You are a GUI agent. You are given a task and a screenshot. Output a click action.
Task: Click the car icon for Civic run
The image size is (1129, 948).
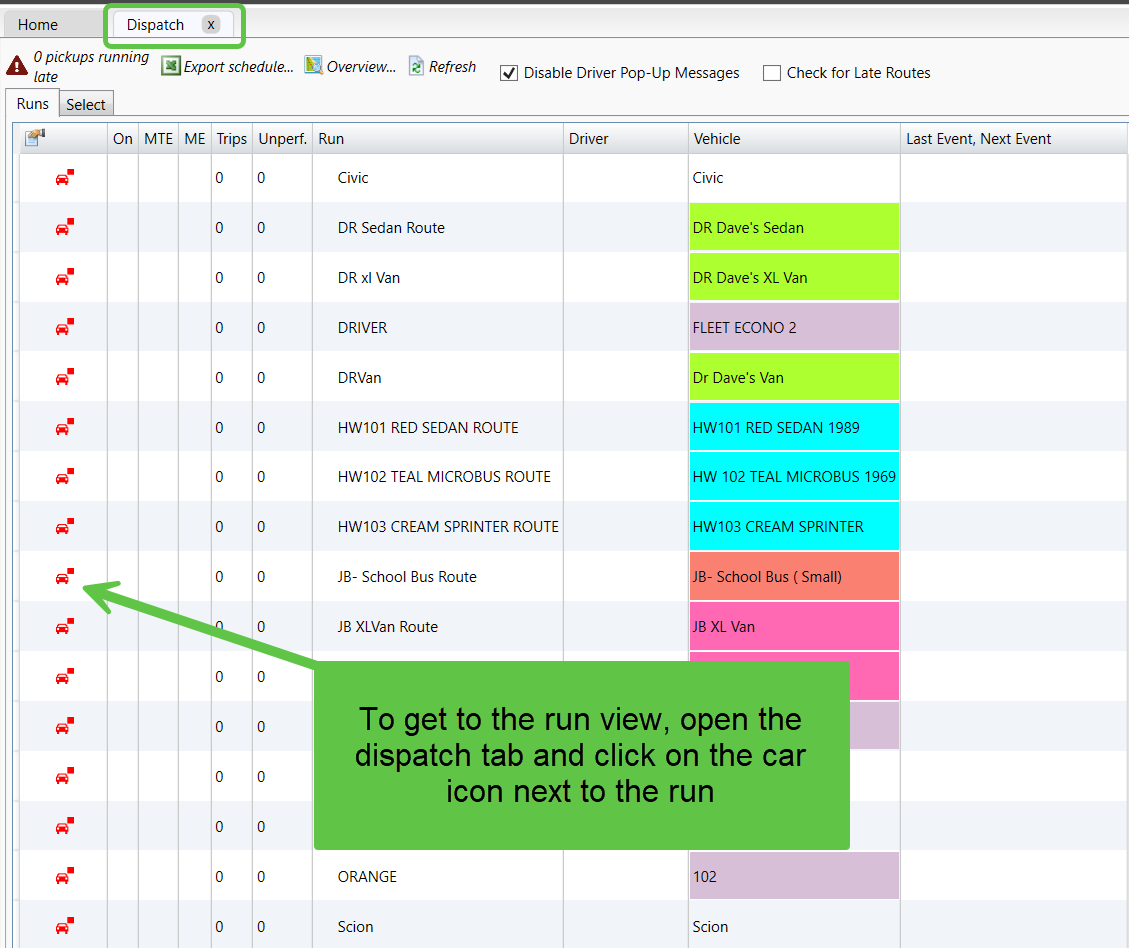pyautogui.click(x=63, y=178)
